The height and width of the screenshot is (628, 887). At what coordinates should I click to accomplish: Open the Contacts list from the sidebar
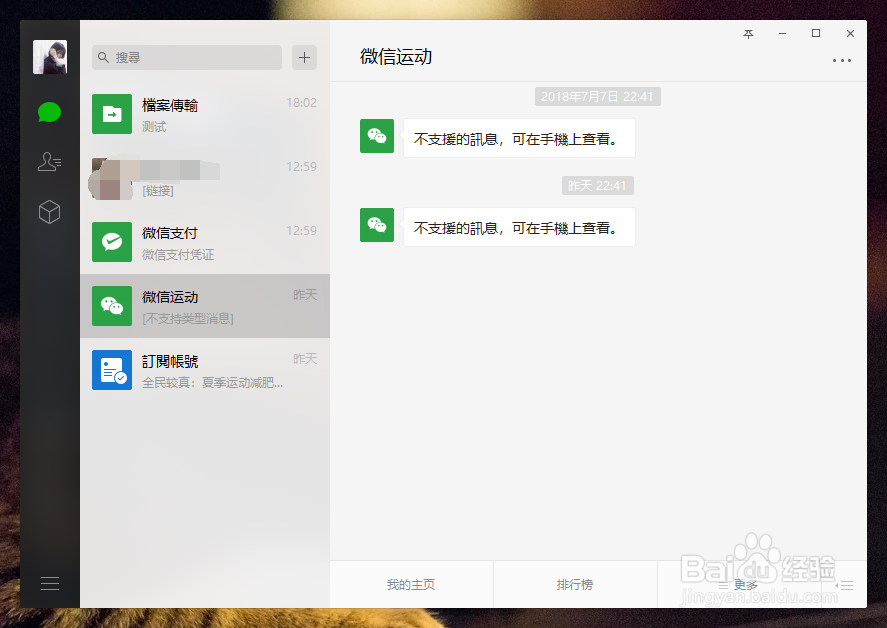point(49,162)
